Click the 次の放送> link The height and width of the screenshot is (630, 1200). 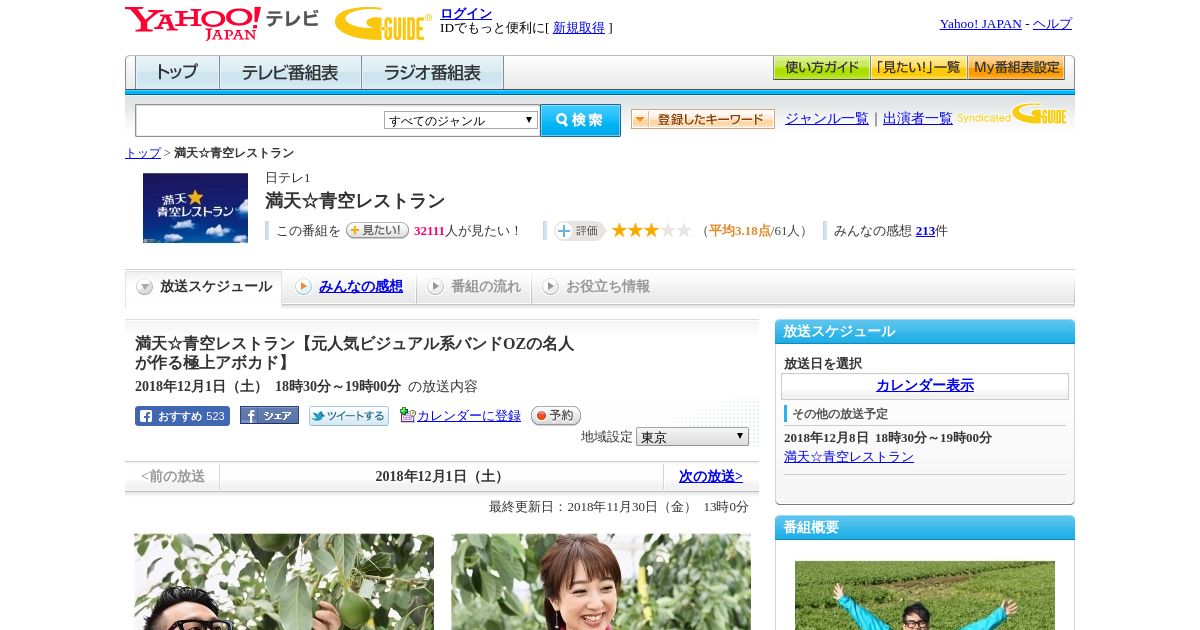pyautogui.click(x=710, y=476)
